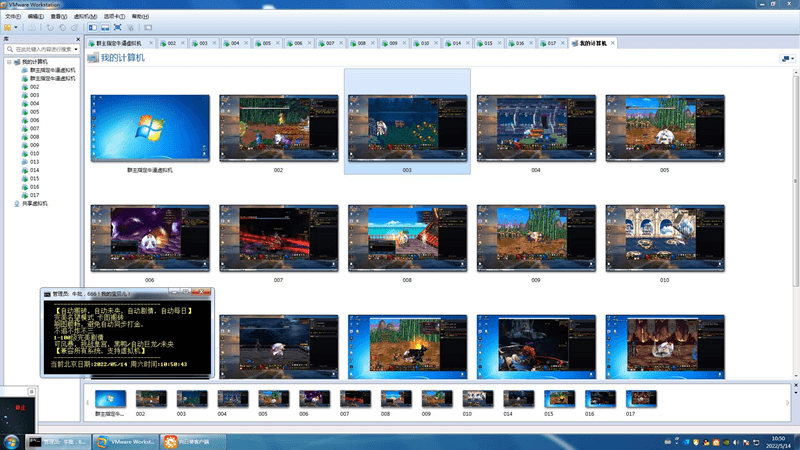The image size is (800, 450).
Task: Click the thumbnail strip left scroll arrow
Action: pos(87,403)
